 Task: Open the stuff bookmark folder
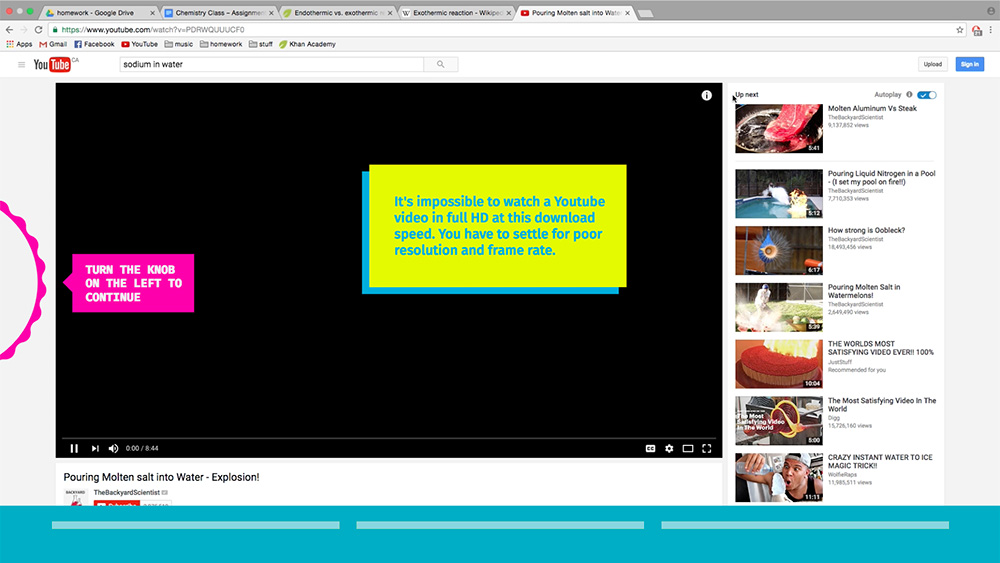[x=260, y=44]
